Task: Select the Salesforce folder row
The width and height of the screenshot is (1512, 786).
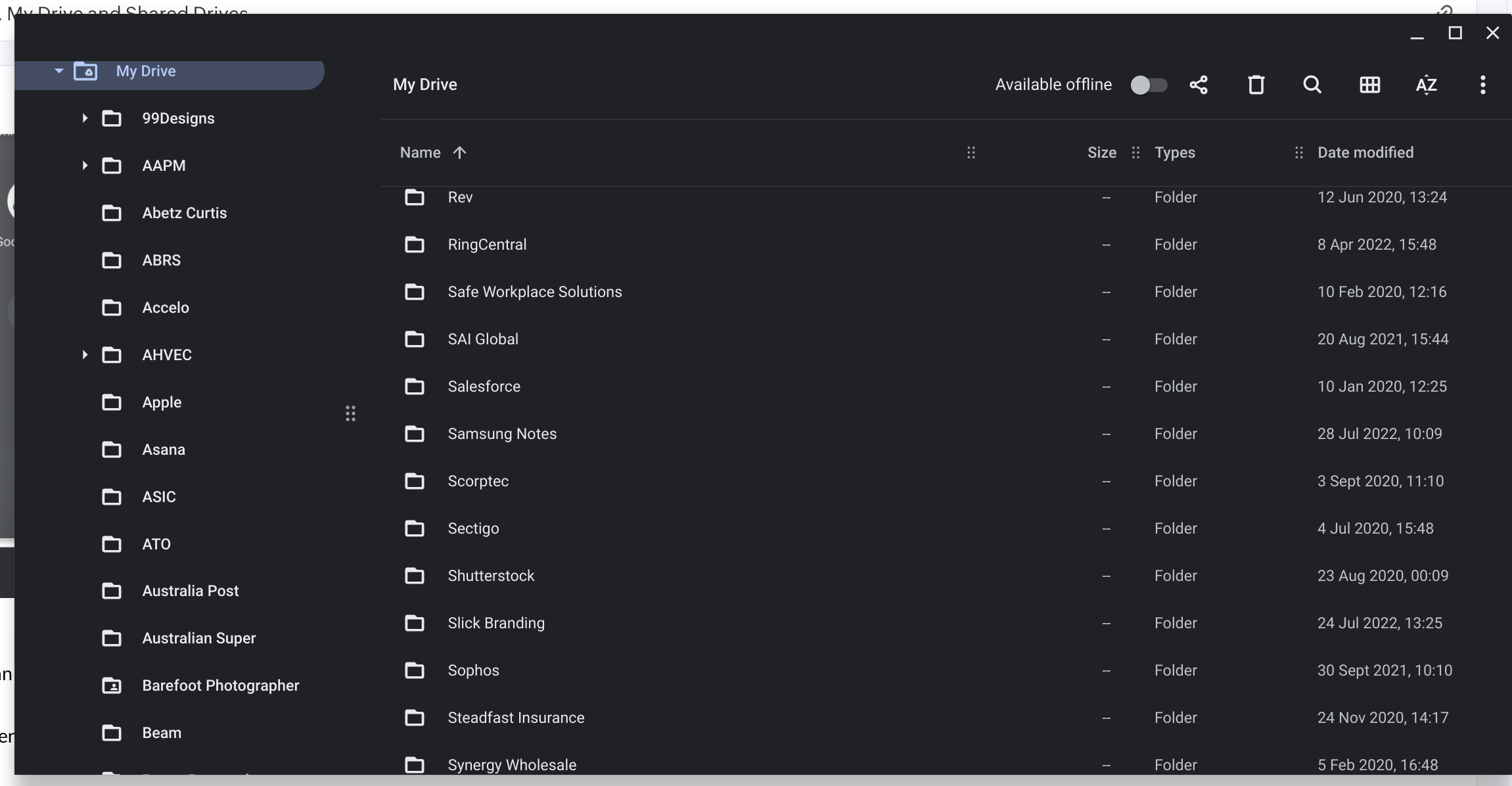Action: (x=484, y=386)
